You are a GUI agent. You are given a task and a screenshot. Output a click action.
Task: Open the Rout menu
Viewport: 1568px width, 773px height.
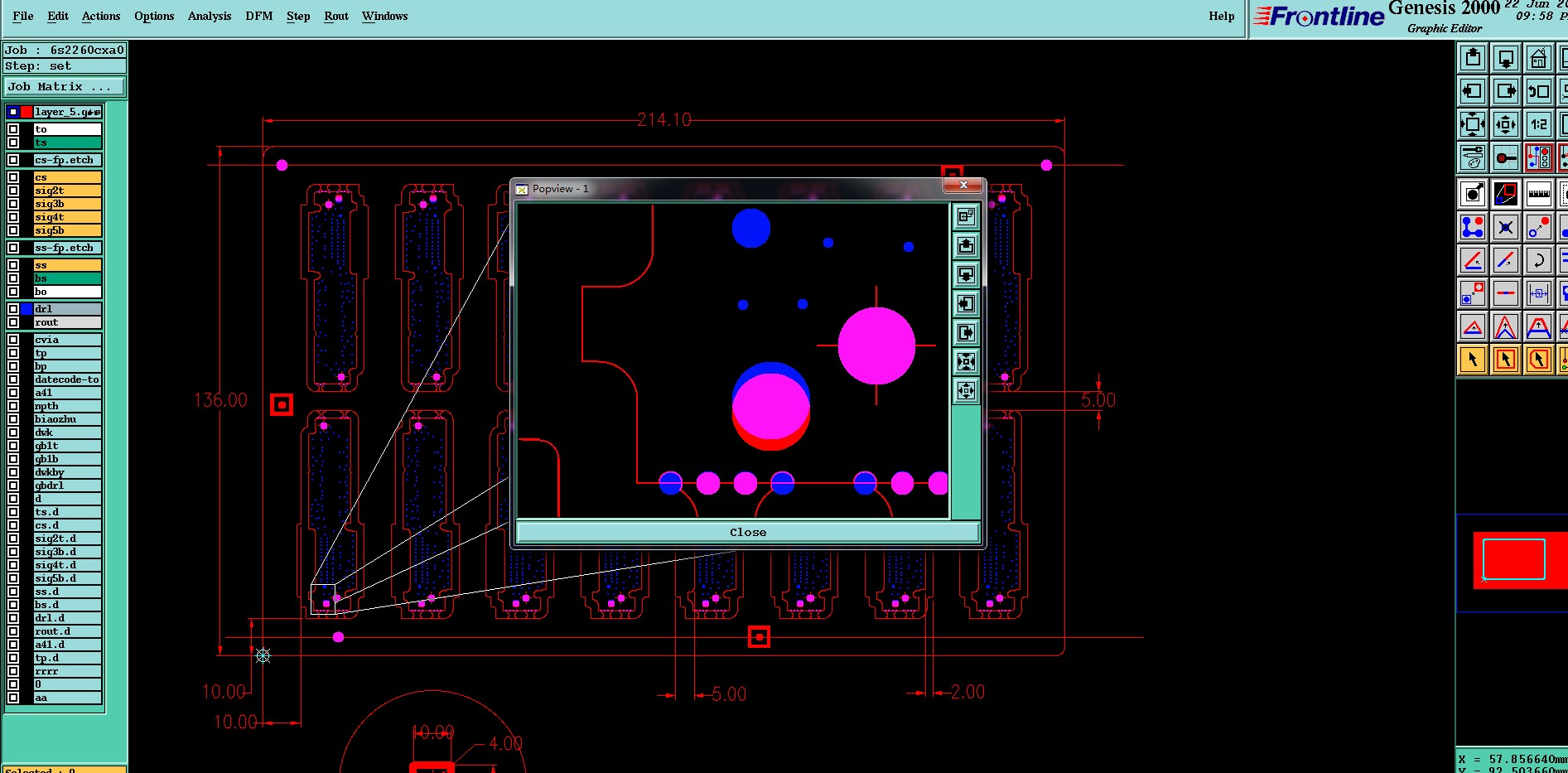click(336, 16)
